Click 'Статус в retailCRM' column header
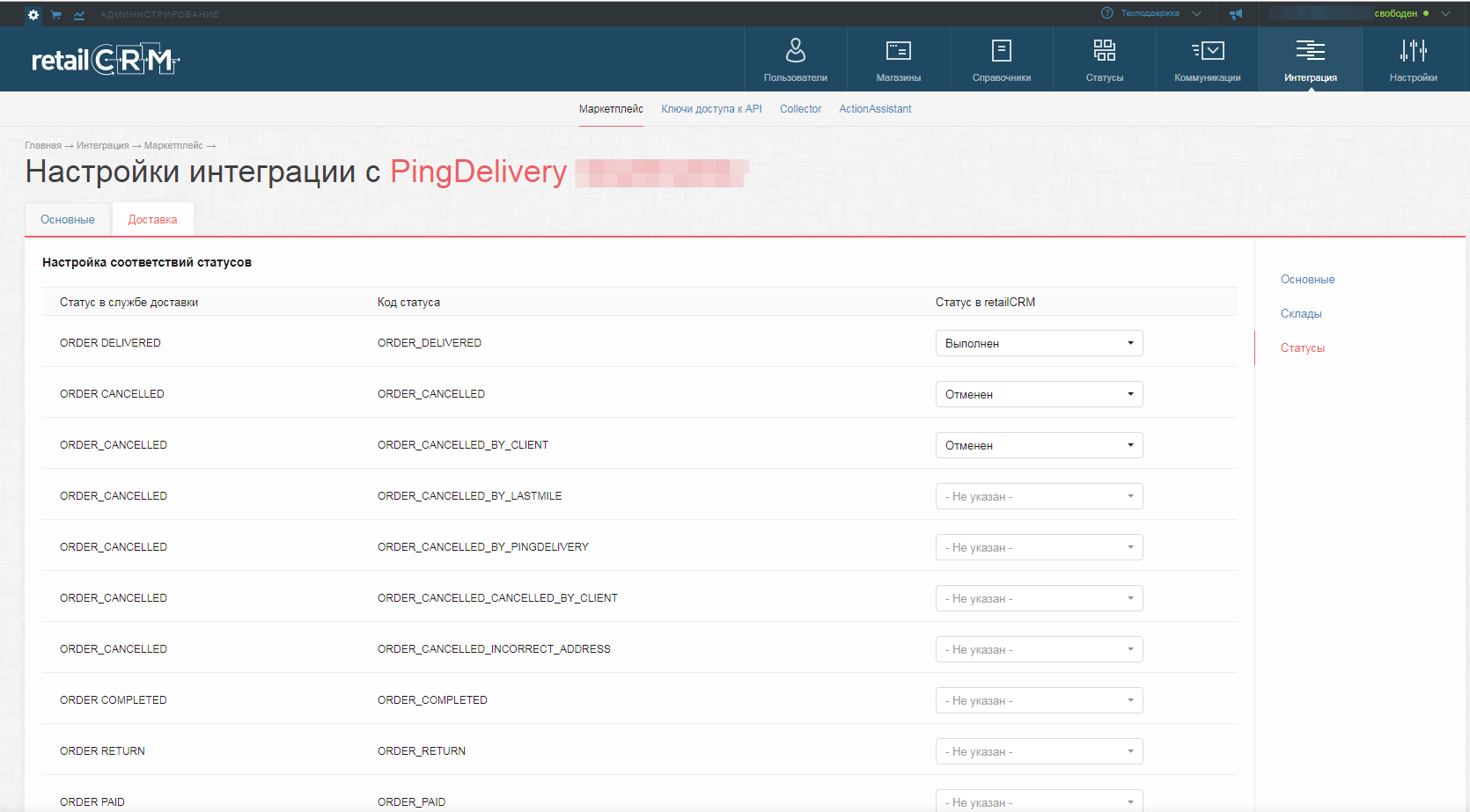 click(x=985, y=303)
